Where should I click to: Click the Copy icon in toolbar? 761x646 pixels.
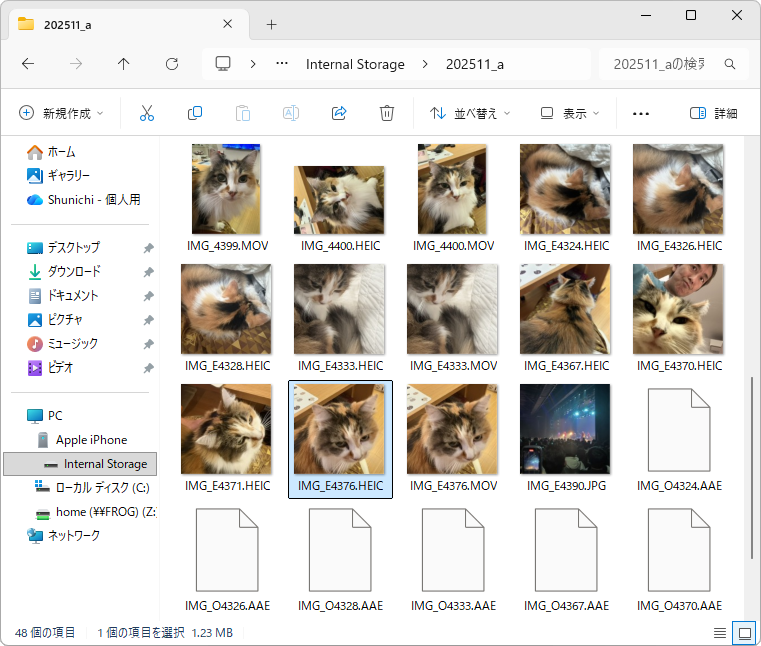point(195,113)
